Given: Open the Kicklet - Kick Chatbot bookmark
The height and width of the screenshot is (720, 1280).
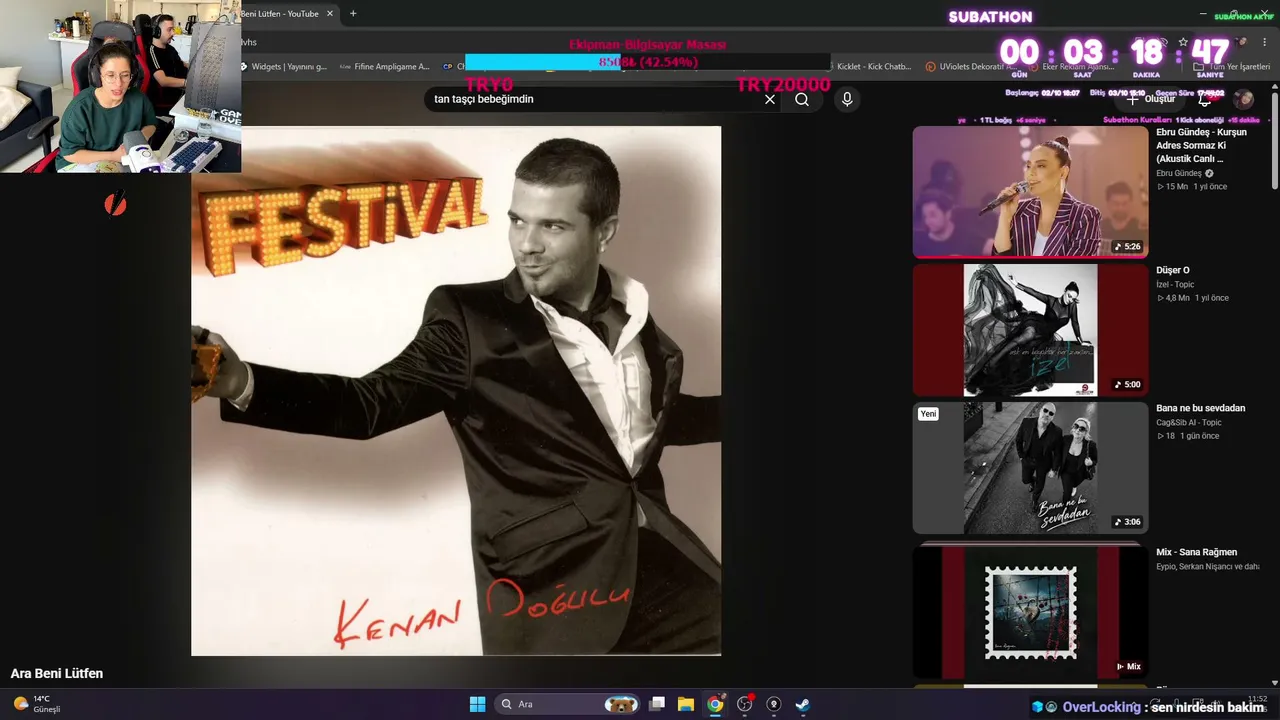Looking at the screenshot, I should click(x=866, y=67).
